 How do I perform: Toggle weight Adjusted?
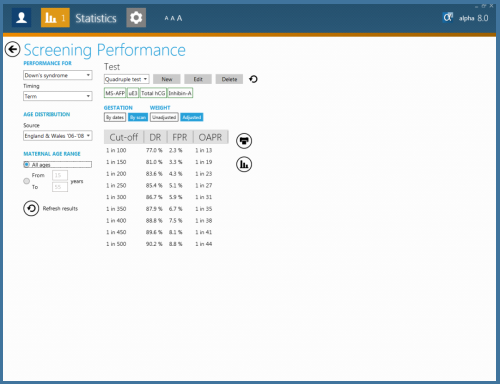coord(192,117)
